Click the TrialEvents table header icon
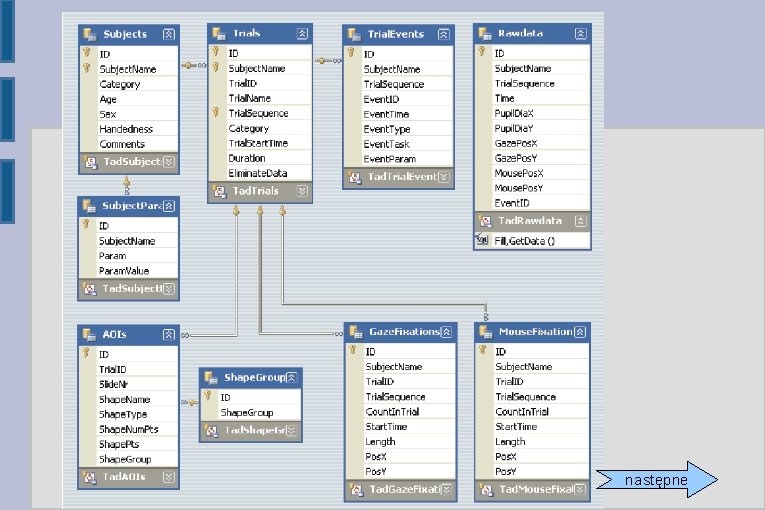 354,35
